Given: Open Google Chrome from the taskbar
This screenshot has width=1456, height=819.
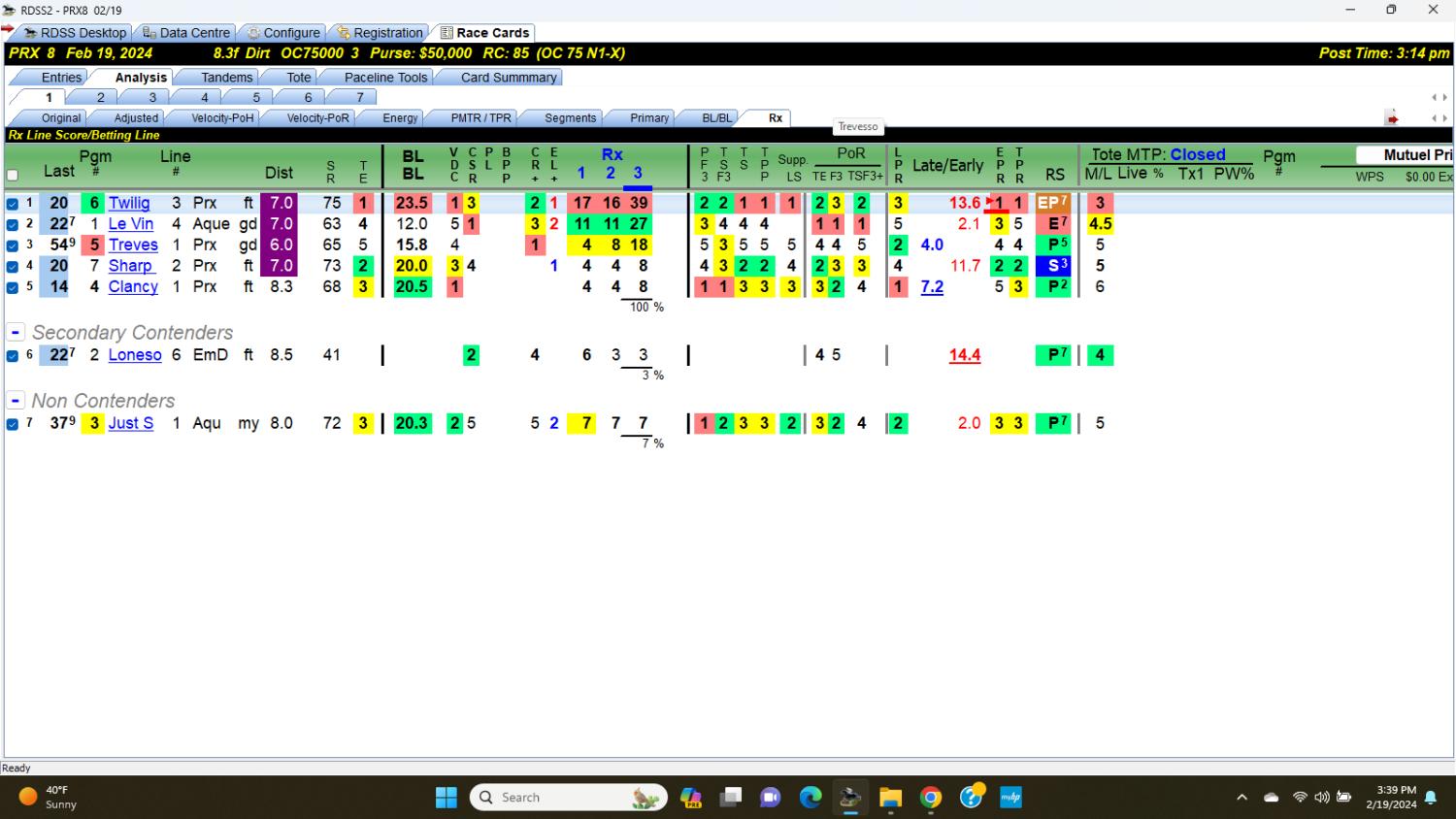Looking at the screenshot, I should click(931, 798).
